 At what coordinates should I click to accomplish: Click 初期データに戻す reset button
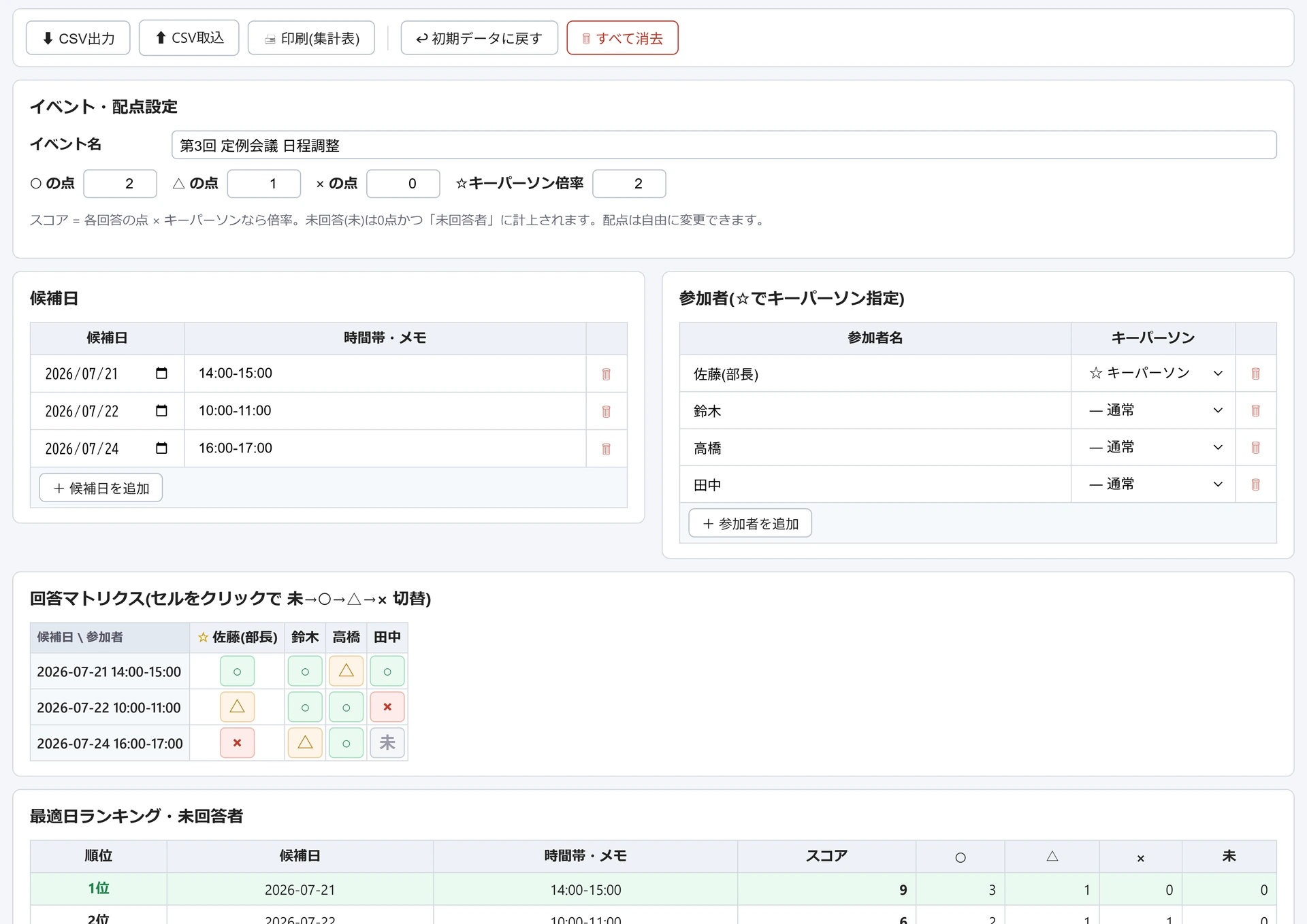click(x=479, y=38)
